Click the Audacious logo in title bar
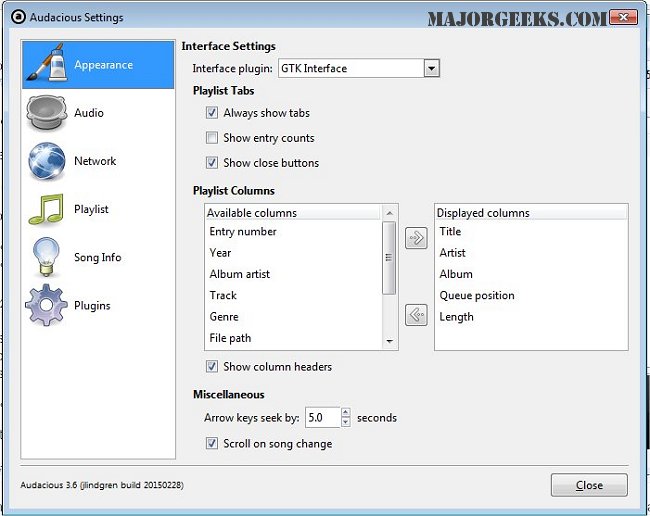The width and height of the screenshot is (650, 516). click(x=18, y=17)
